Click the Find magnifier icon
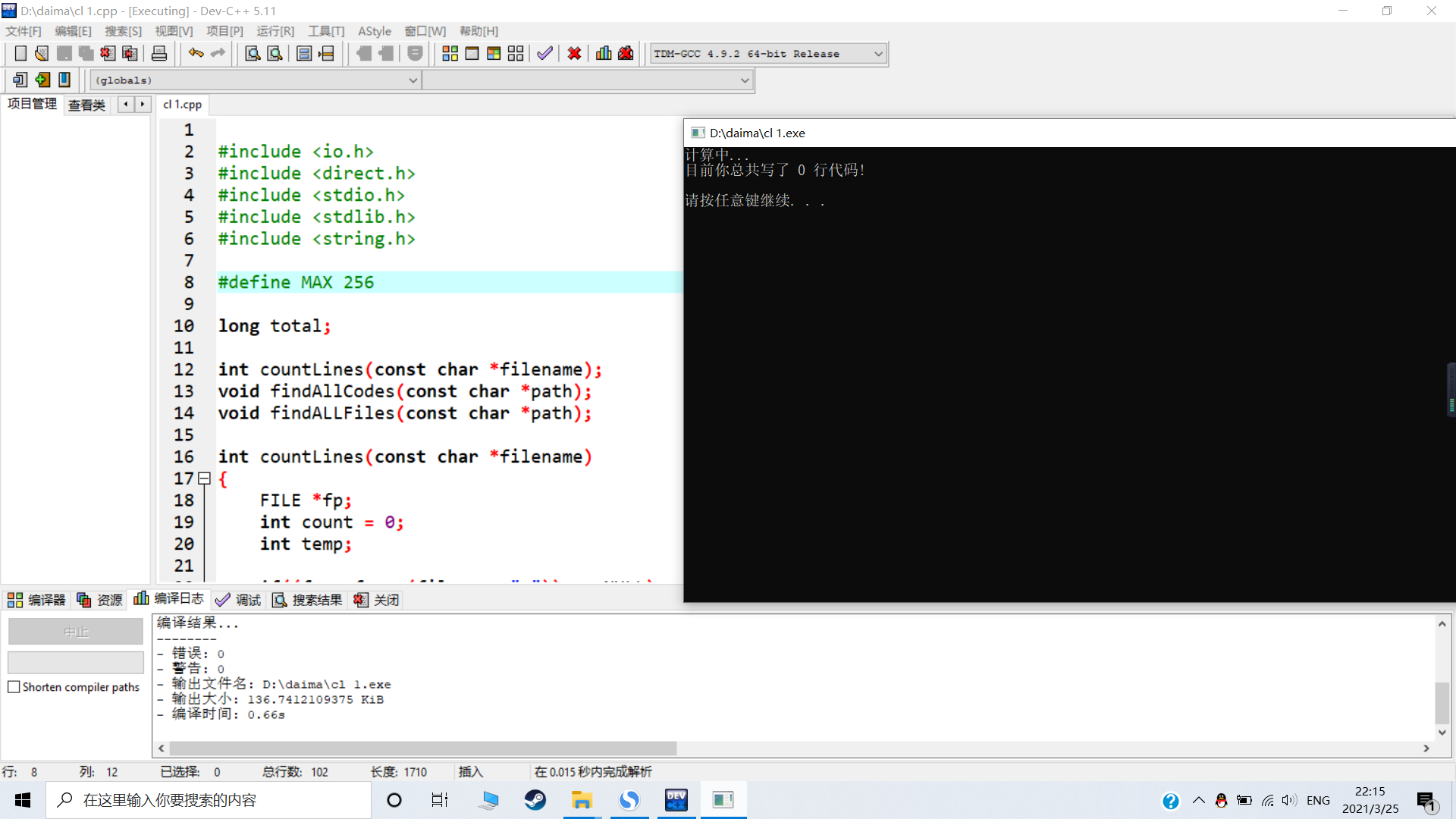 (253, 53)
